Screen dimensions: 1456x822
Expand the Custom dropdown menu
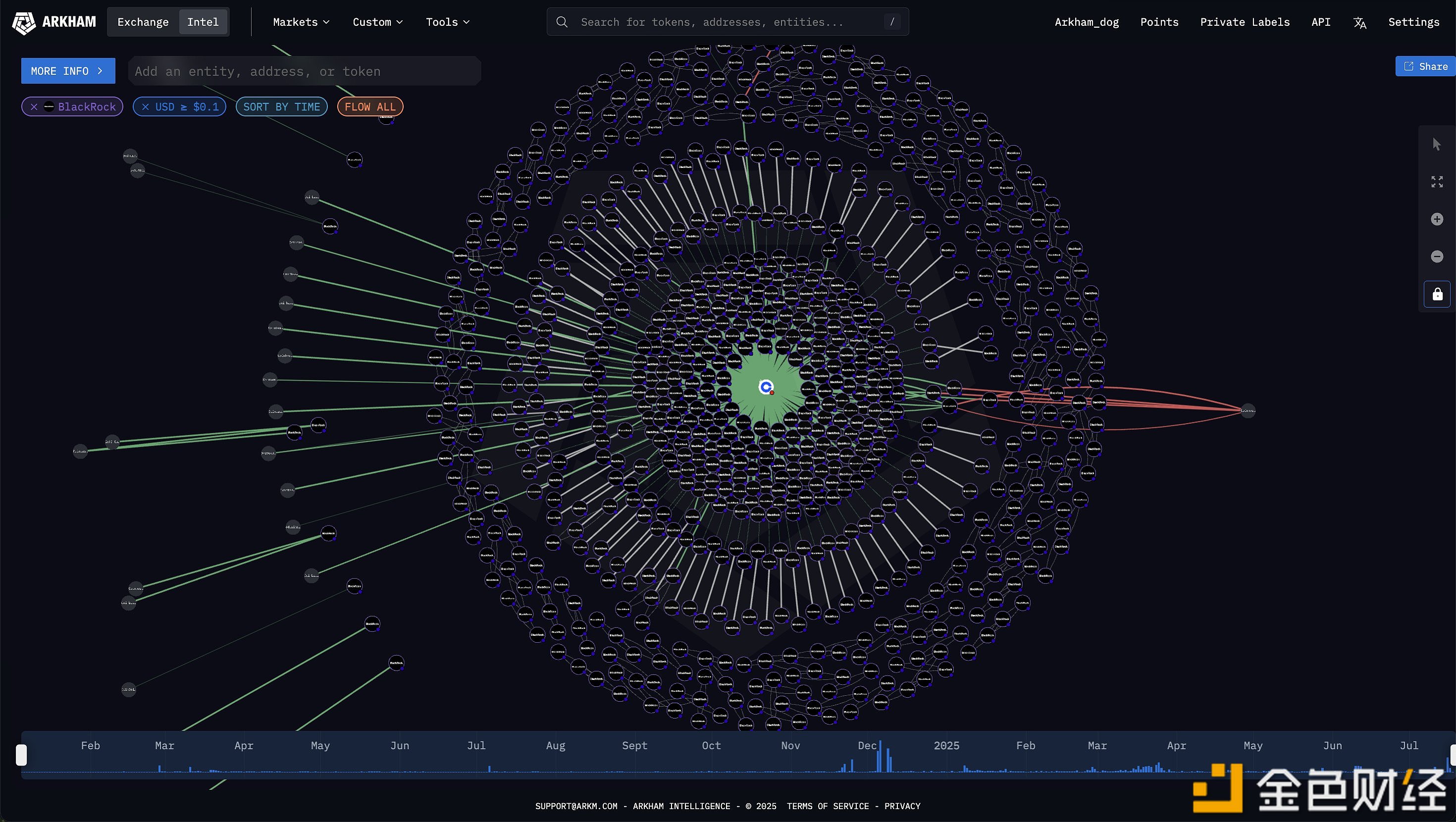click(377, 22)
